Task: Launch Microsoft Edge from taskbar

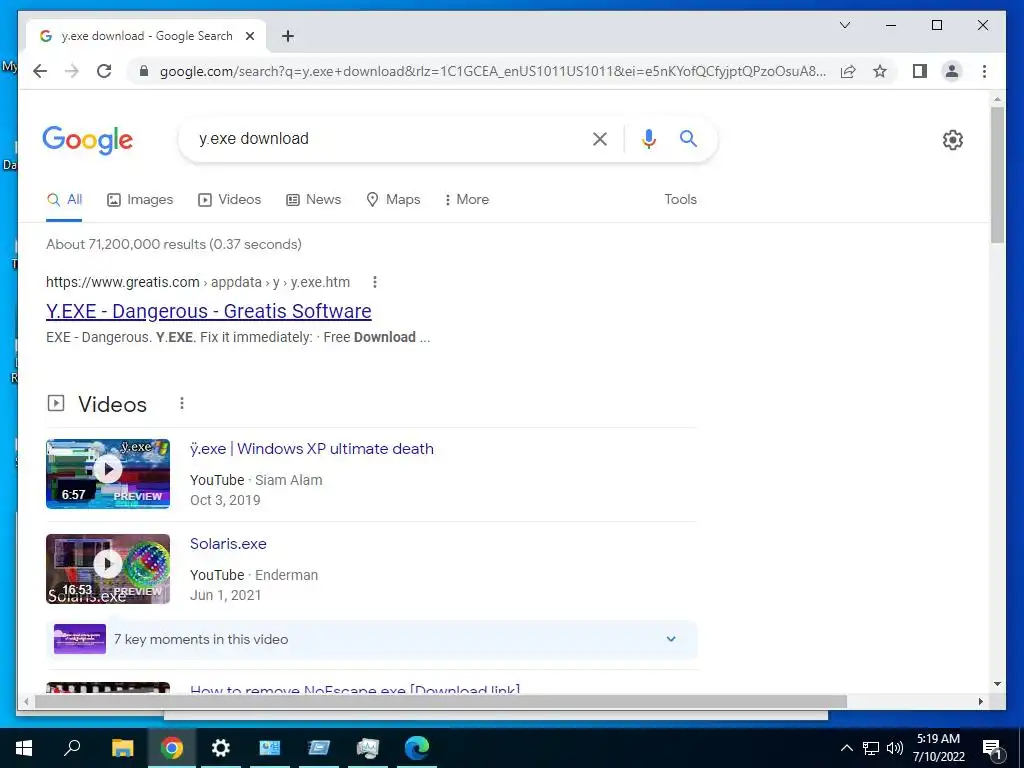Action: [417, 748]
